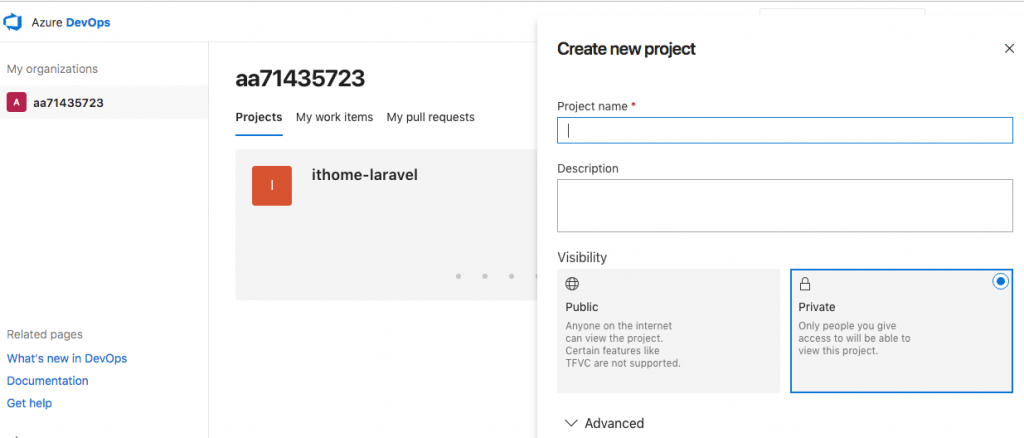The width and height of the screenshot is (1024, 438).
Task: Expand the Advanced section chevron
Action: (571, 423)
